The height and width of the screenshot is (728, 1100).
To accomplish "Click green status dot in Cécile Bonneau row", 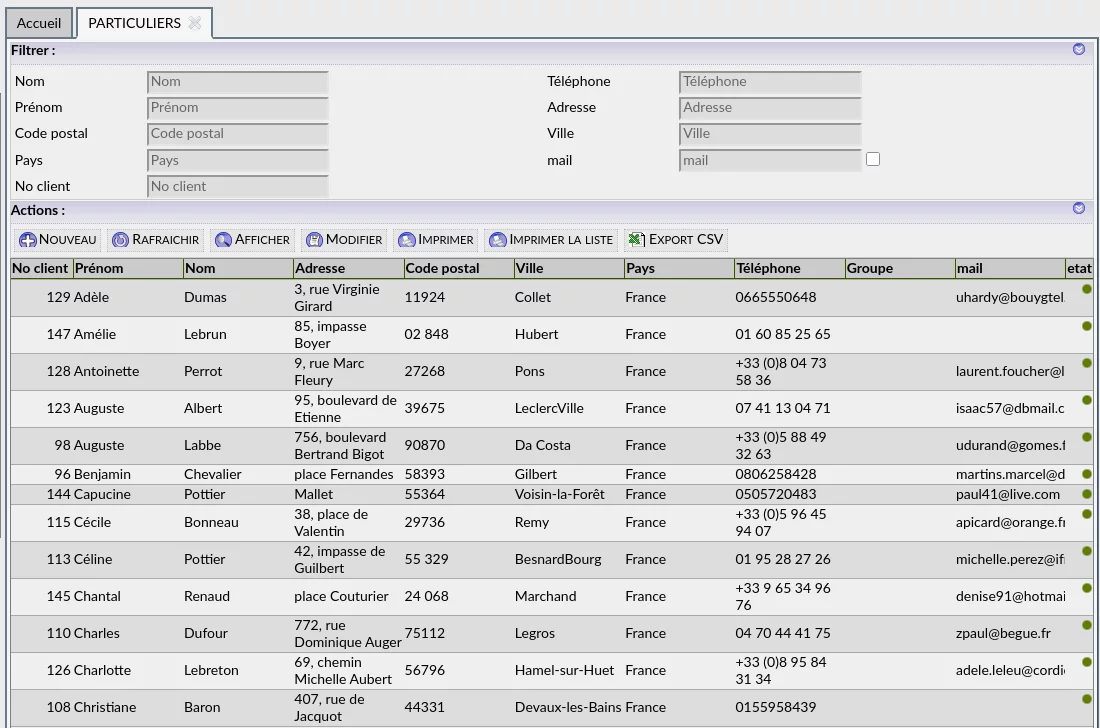I will [x=1087, y=514].
